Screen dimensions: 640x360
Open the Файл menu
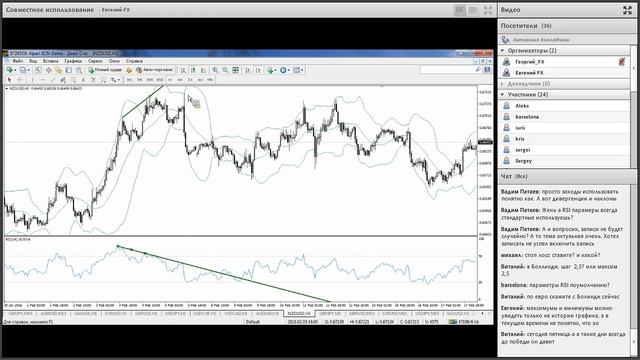tap(18, 61)
